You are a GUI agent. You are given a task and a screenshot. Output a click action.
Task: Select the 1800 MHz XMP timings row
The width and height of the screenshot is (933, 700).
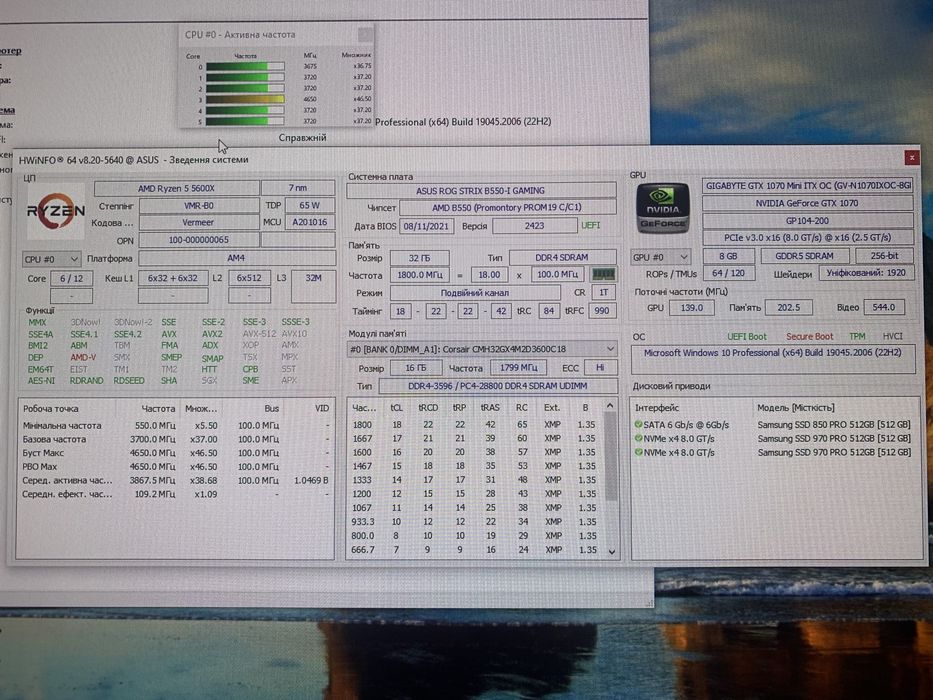476,425
